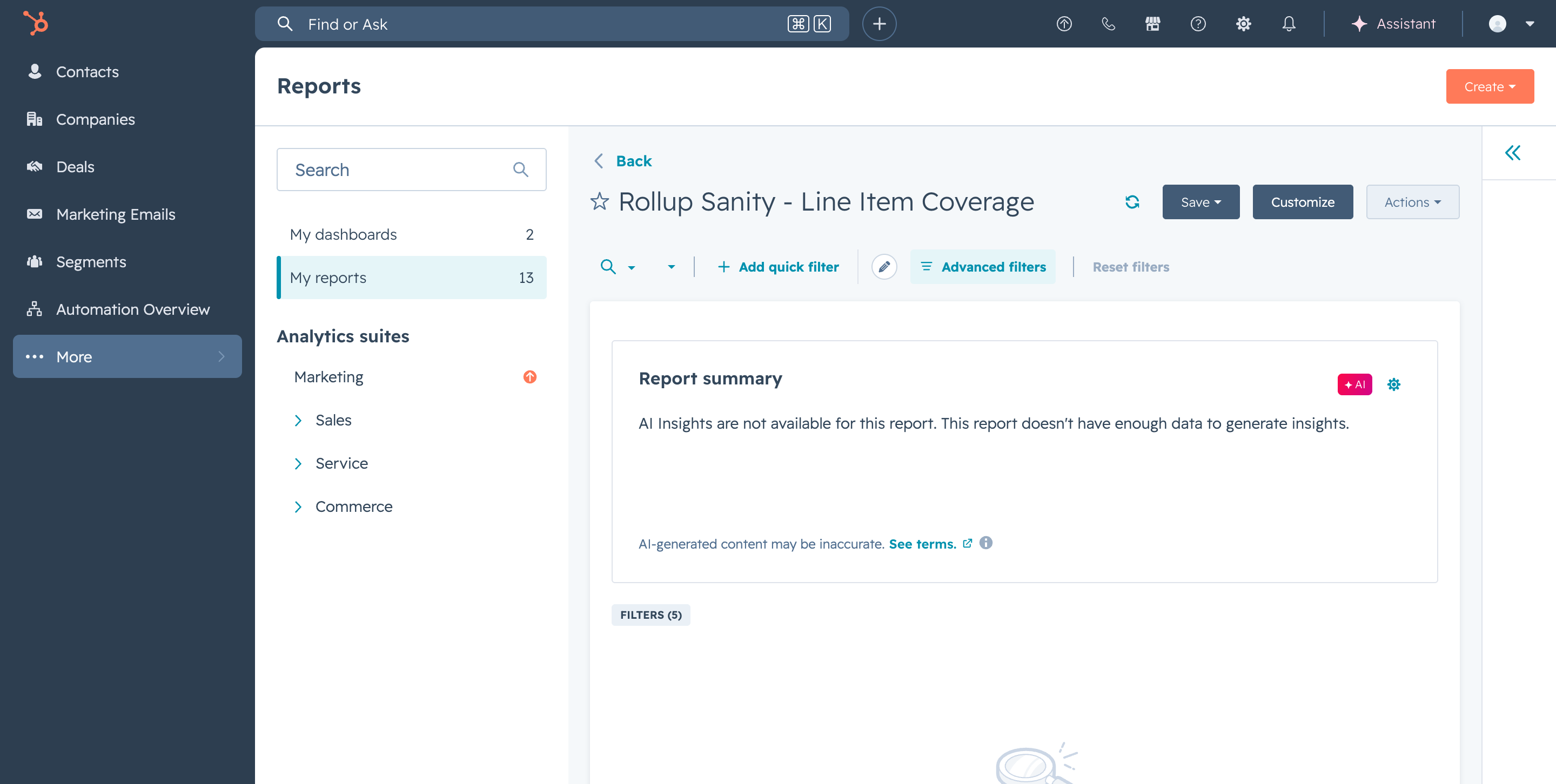
Task: Navigate to Marketing Emails
Action: pos(128,214)
